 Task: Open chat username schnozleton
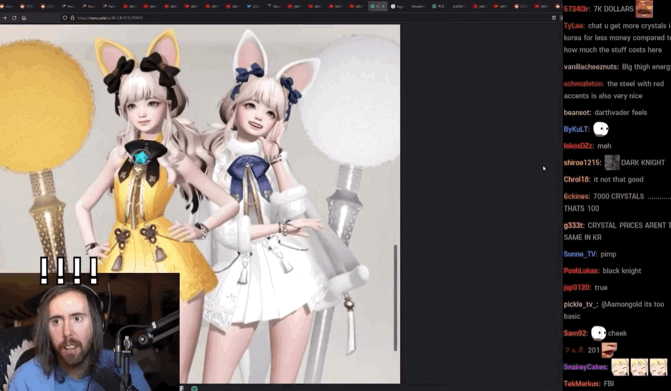tap(583, 84)
